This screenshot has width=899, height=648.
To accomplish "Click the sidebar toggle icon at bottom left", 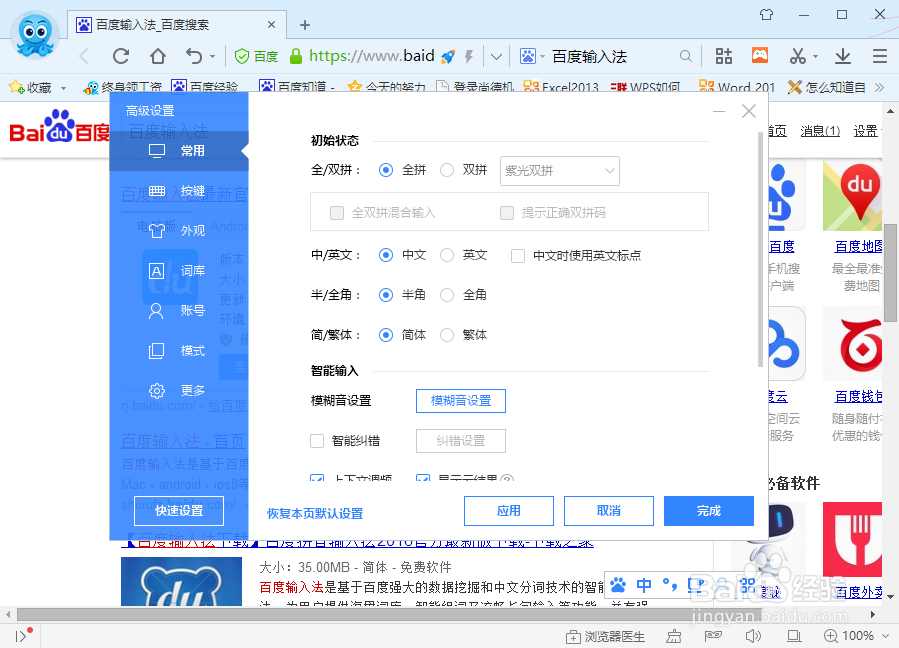I will coord(22,635).
